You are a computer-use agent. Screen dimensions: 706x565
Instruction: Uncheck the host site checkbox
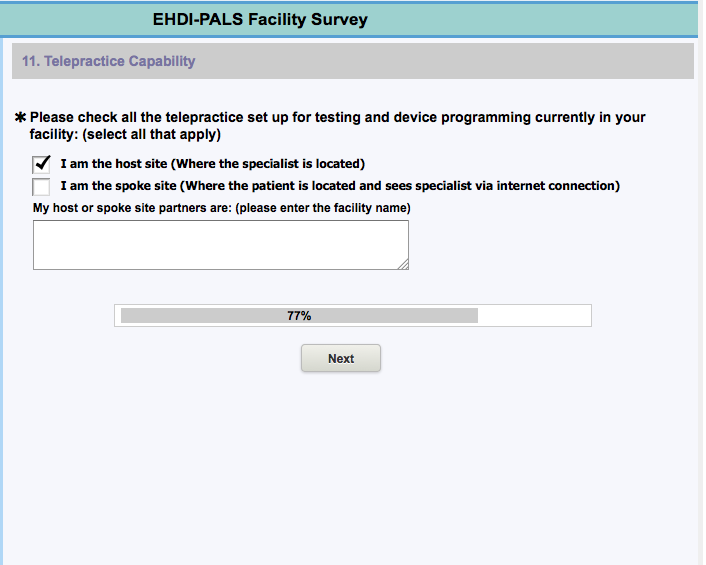click(x=42, y=164)
